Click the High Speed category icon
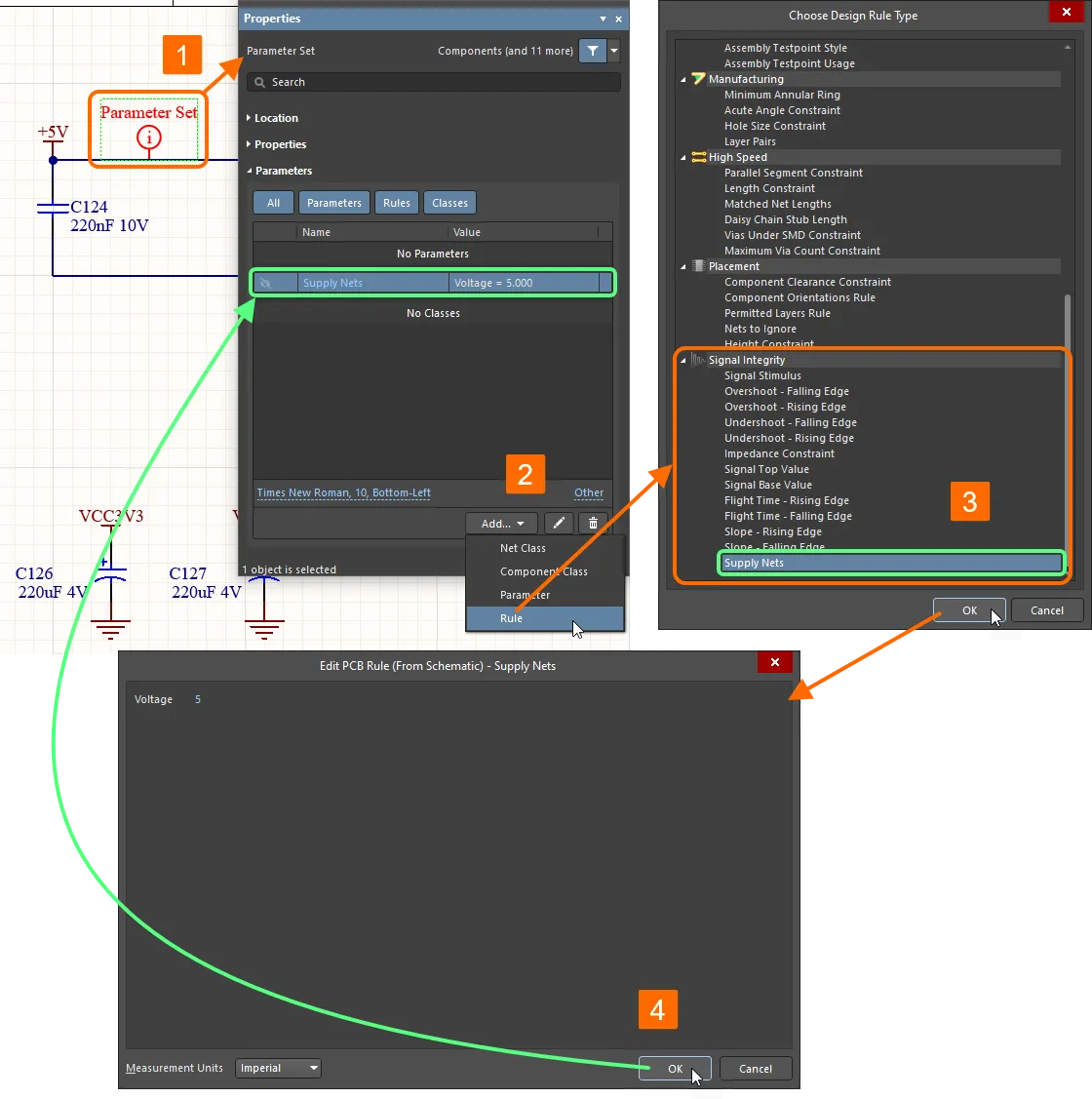The image size is (1092, 1099). click(698, 158)
